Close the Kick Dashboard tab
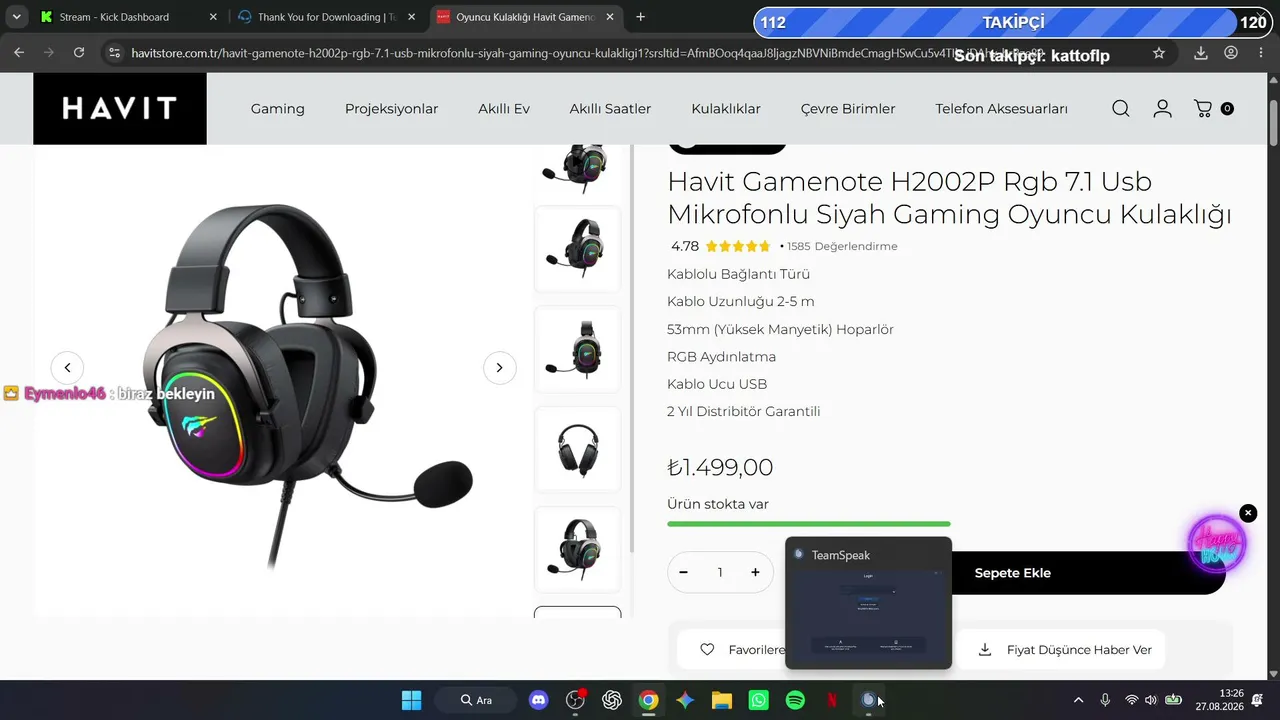This screenshot has width=1280, height=720. coord(213,17)
